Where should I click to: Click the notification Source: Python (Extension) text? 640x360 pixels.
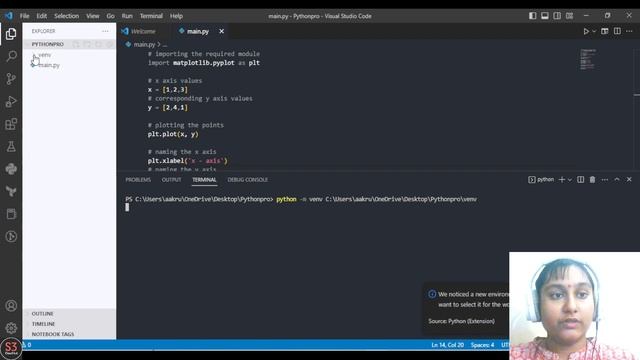pyautogui.click(x=461, y=321)
